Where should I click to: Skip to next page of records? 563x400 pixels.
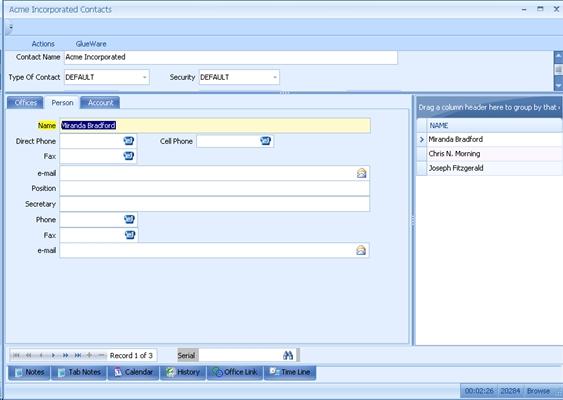pyautogui.click(x=66, y=355)
